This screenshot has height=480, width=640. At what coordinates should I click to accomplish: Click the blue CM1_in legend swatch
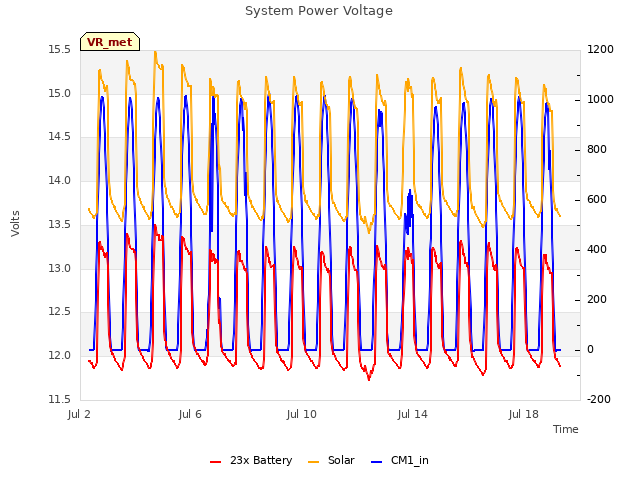pyautogui.click(x=376, y=462)
